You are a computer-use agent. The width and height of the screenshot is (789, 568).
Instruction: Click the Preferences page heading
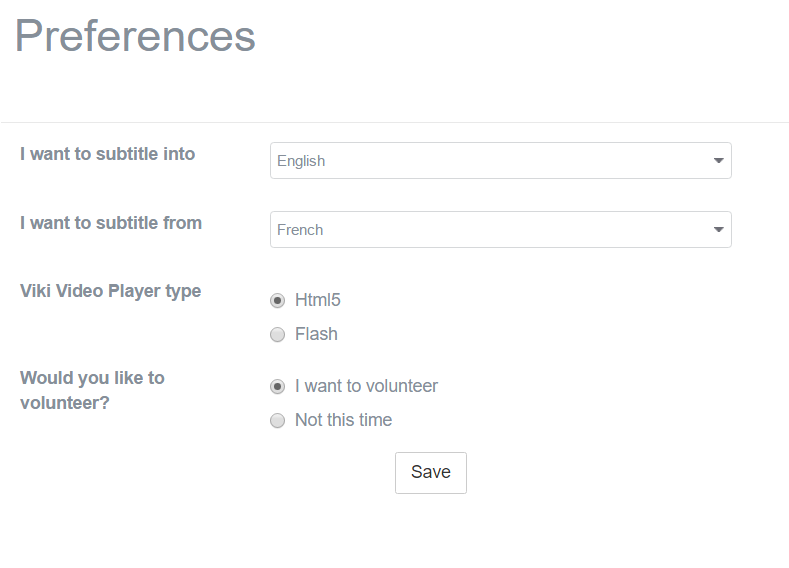[135, 36]
